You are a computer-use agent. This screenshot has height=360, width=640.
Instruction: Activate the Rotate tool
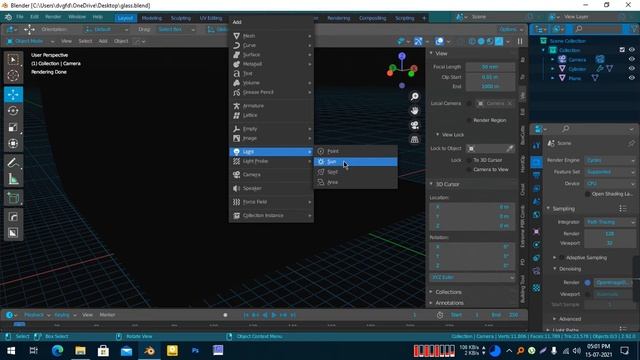tap(13, 111)
